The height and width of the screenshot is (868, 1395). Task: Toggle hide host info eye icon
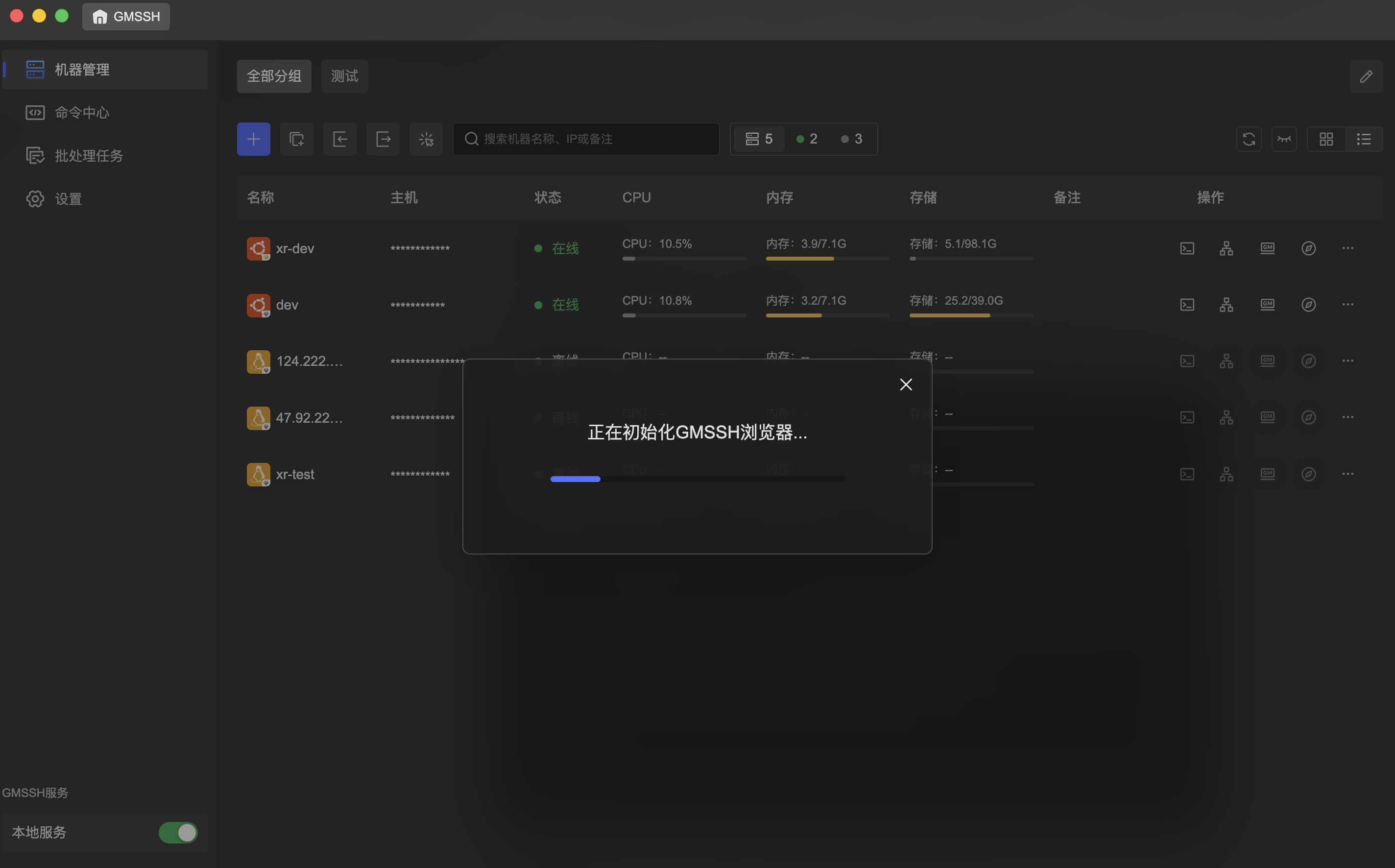[x=1284, y=139]
